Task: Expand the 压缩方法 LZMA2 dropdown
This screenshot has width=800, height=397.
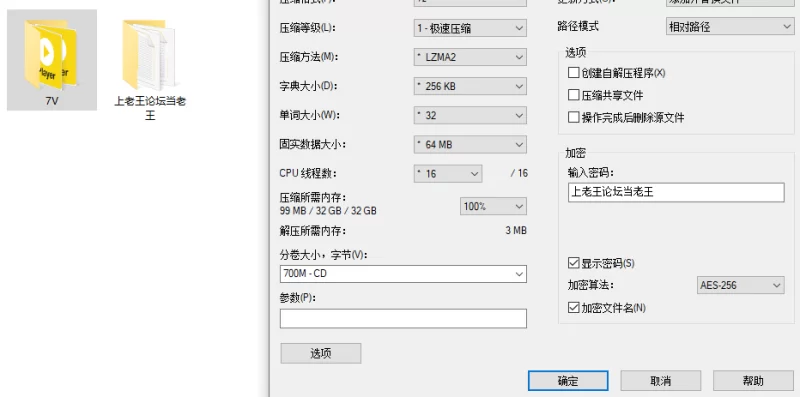Action: coord(470,57)
